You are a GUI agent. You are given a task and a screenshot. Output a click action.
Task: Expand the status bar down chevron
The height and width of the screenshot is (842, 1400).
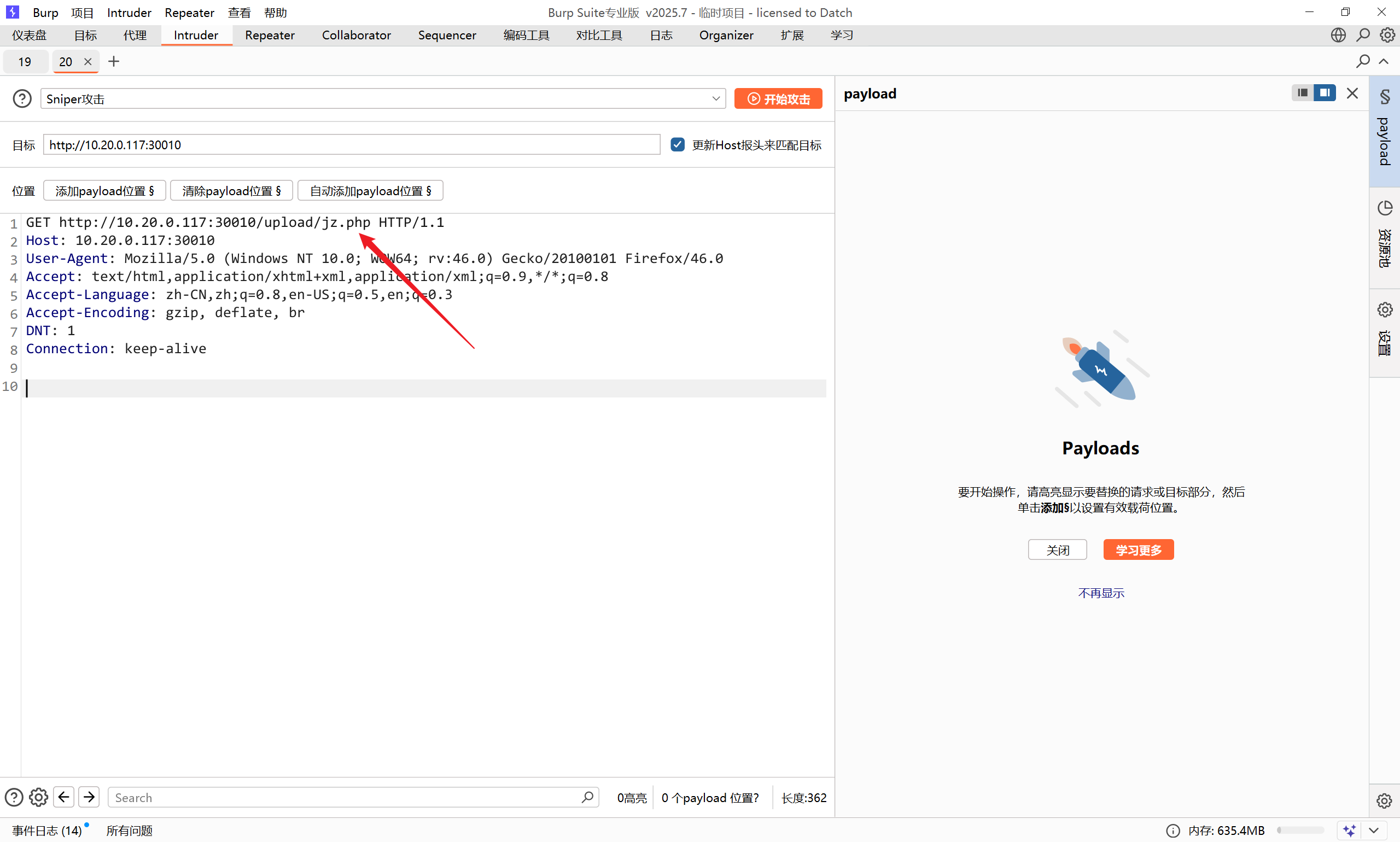pyautogui.click(x=1373, y=830)
